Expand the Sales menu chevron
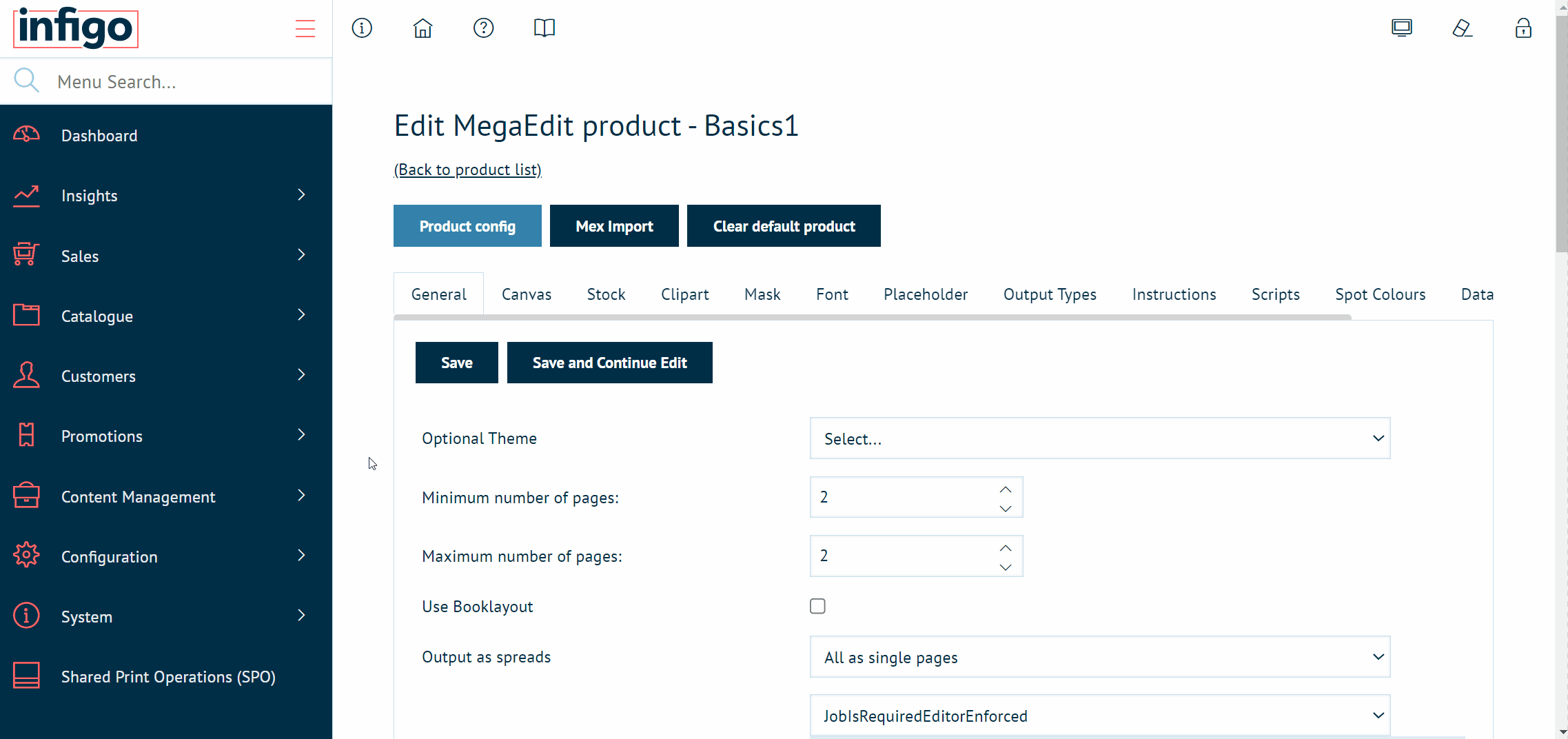Screen dimensions: 1568x739 coord(301,255)
